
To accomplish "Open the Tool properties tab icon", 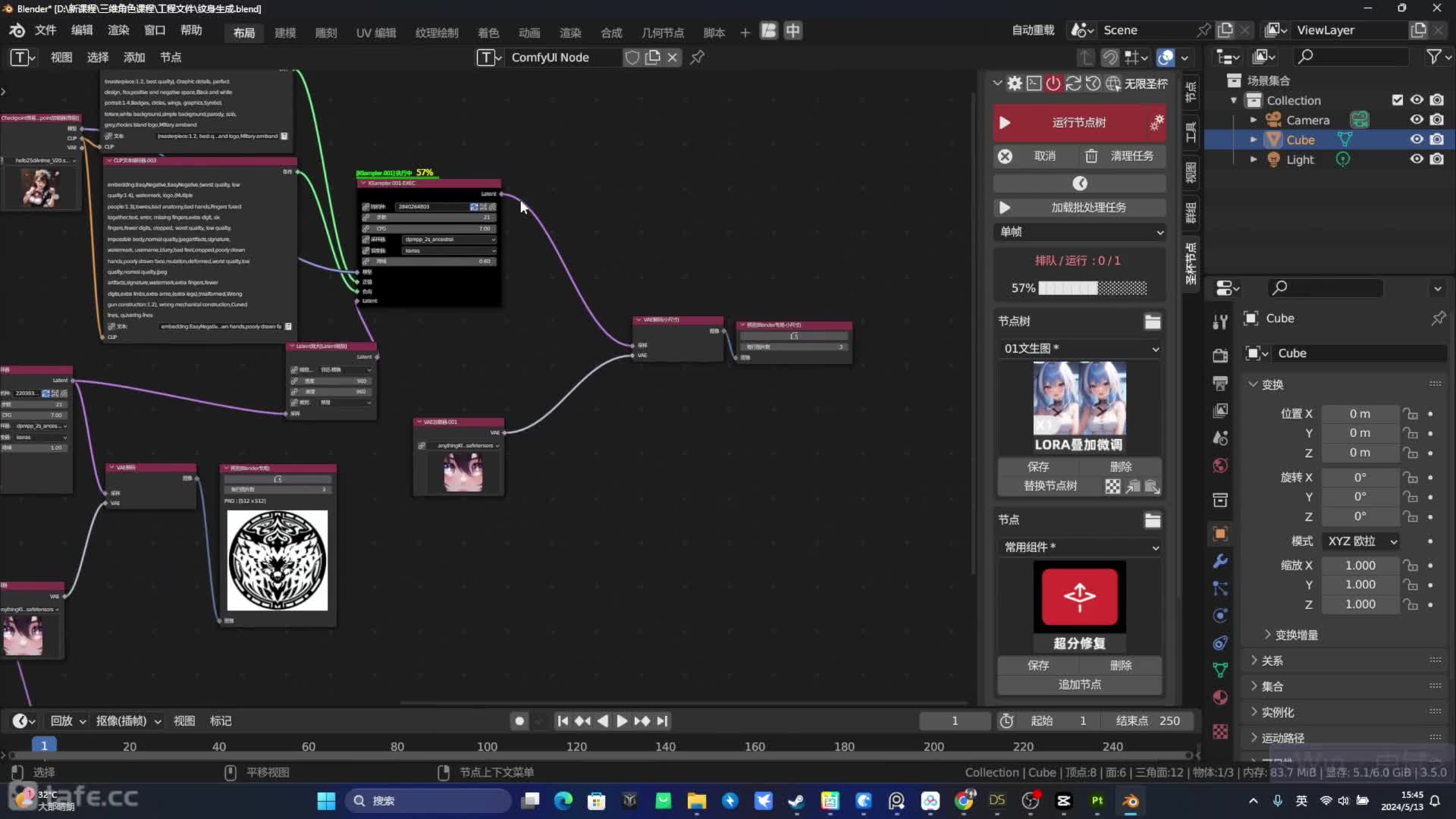I will (x=1220, y=322).
